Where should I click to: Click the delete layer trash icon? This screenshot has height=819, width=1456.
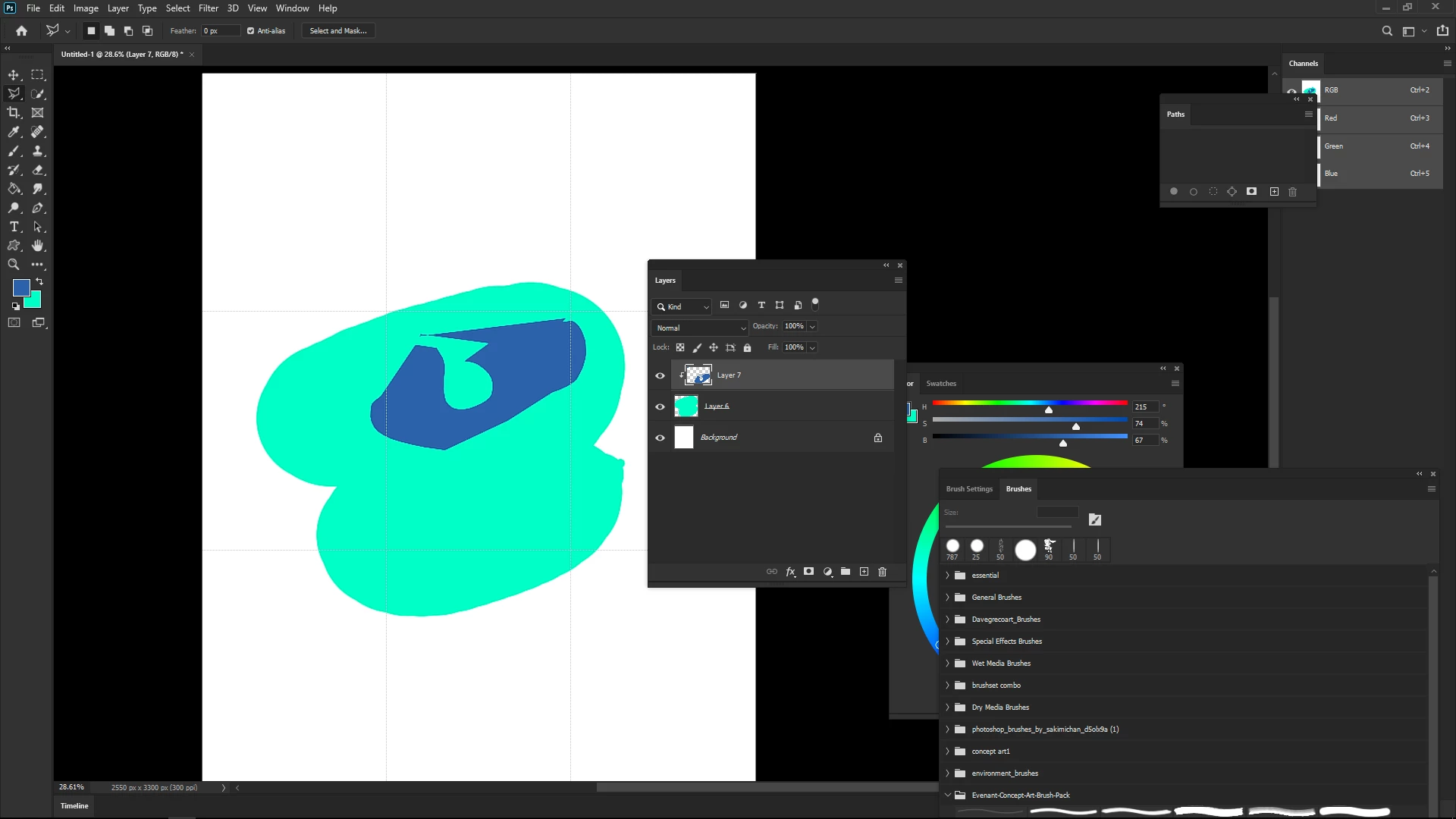tap(882, 572)
